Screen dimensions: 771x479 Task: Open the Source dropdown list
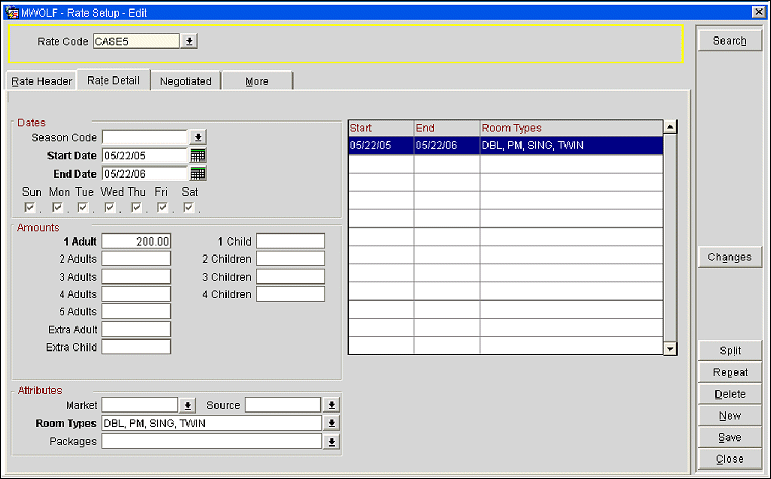(332, 405)
